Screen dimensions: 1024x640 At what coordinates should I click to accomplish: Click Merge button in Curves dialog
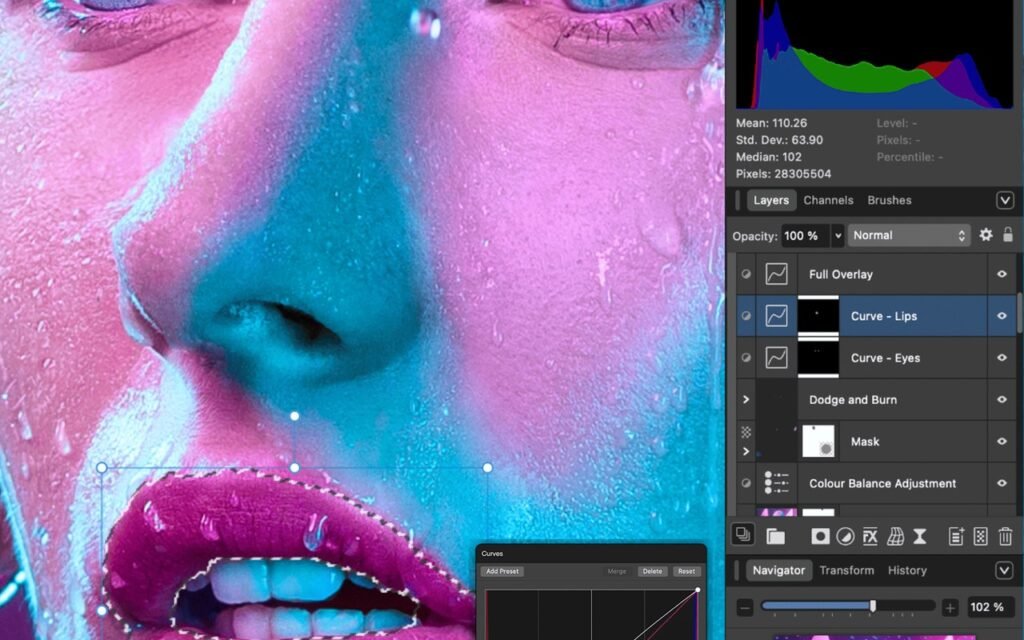pos(616,571)
